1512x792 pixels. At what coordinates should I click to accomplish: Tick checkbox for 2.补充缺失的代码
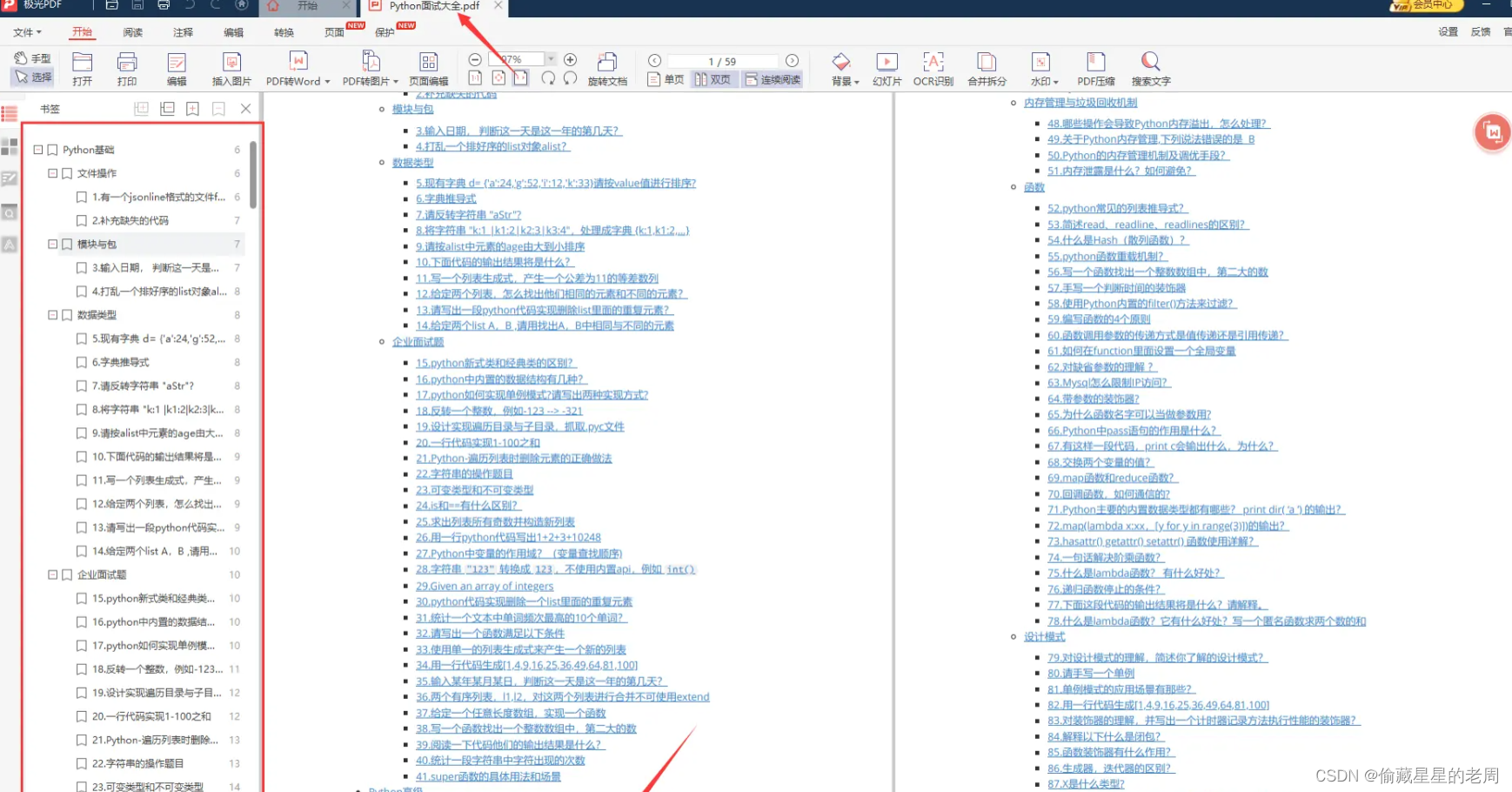(x=82, y=220)
